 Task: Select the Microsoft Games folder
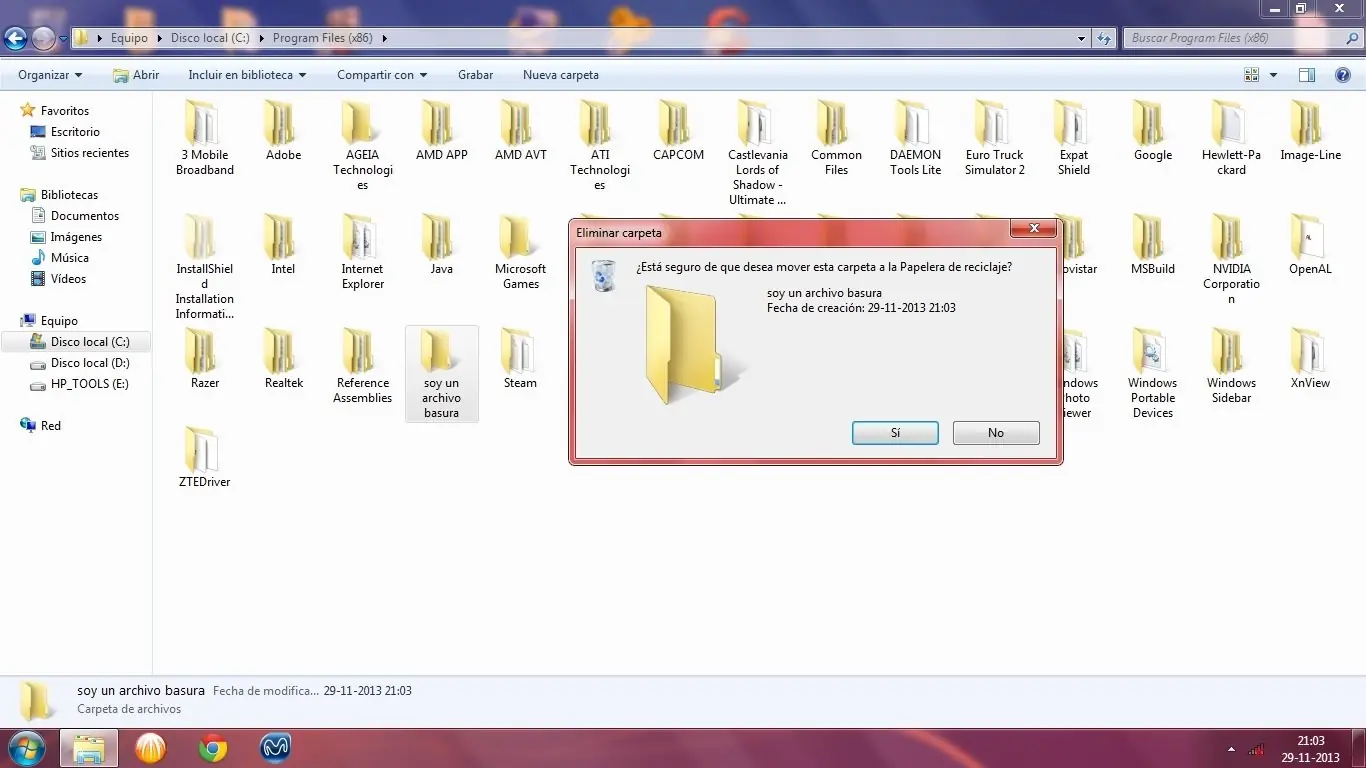click(x=521, y=252)
